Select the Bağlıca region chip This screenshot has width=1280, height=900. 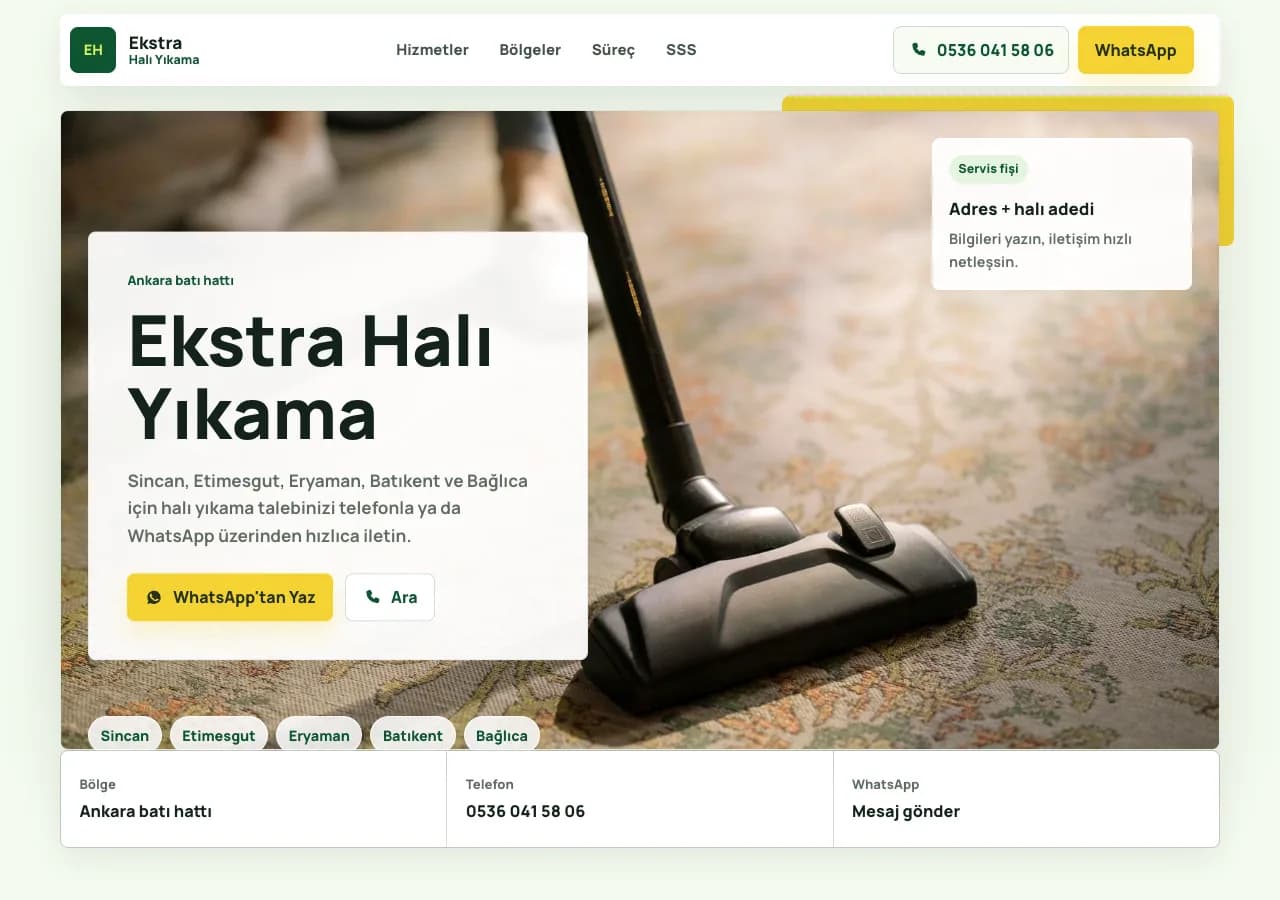point(502,735)
